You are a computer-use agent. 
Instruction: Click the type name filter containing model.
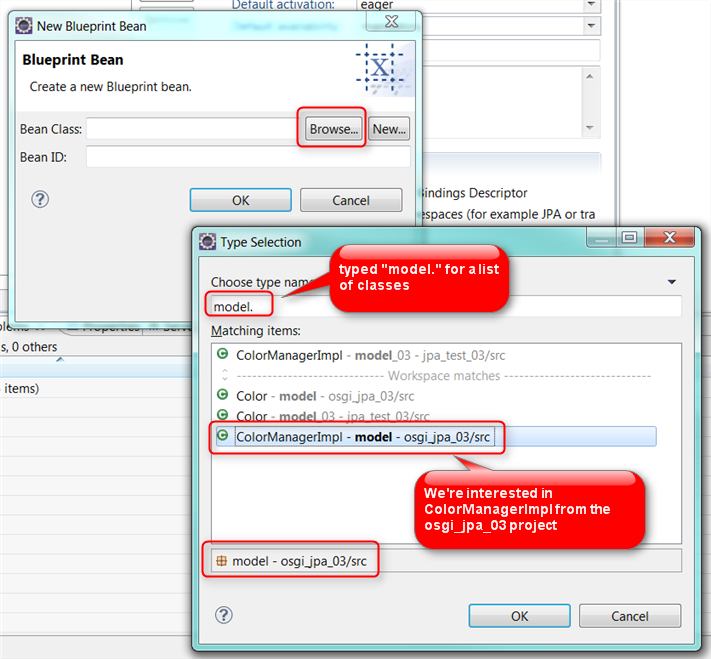click(x=445, y=307)
